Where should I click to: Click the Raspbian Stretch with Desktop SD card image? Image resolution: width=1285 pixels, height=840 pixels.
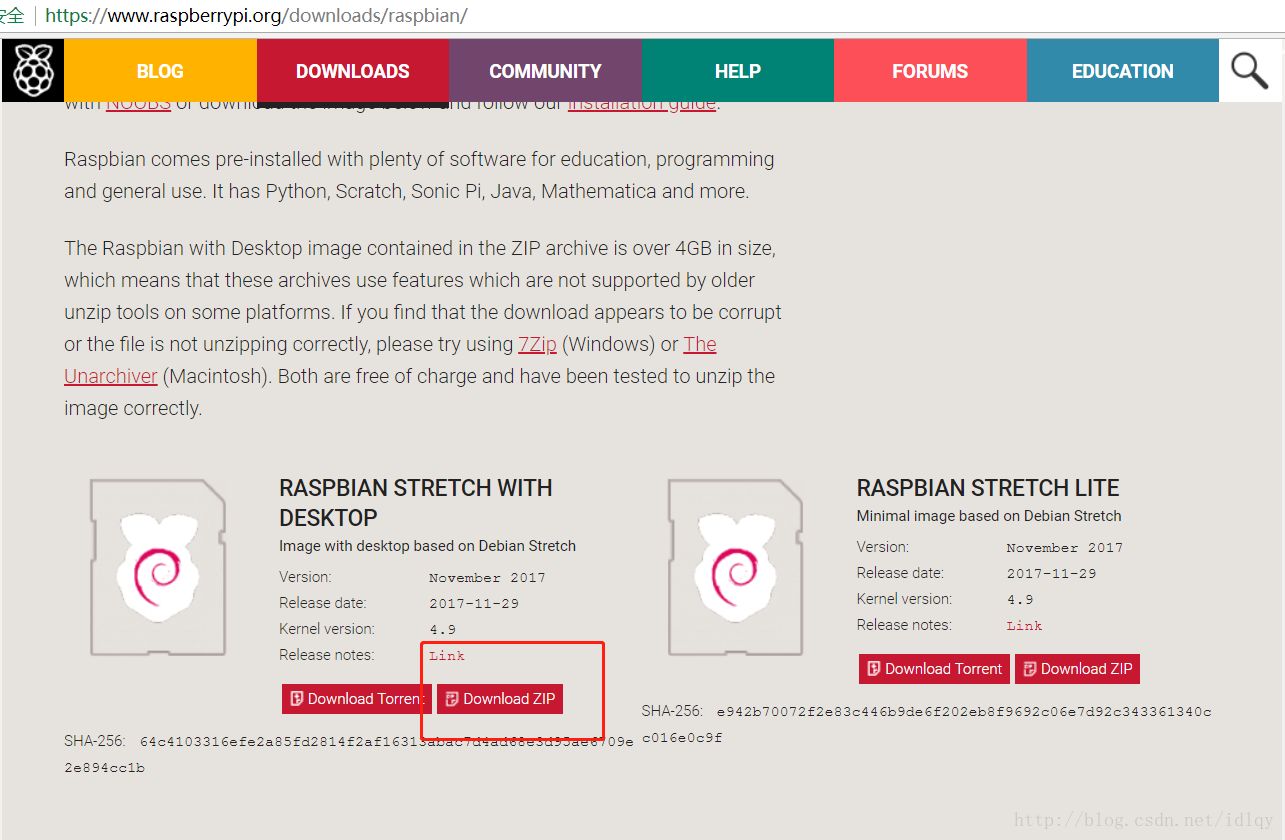[x=158, y=567]
